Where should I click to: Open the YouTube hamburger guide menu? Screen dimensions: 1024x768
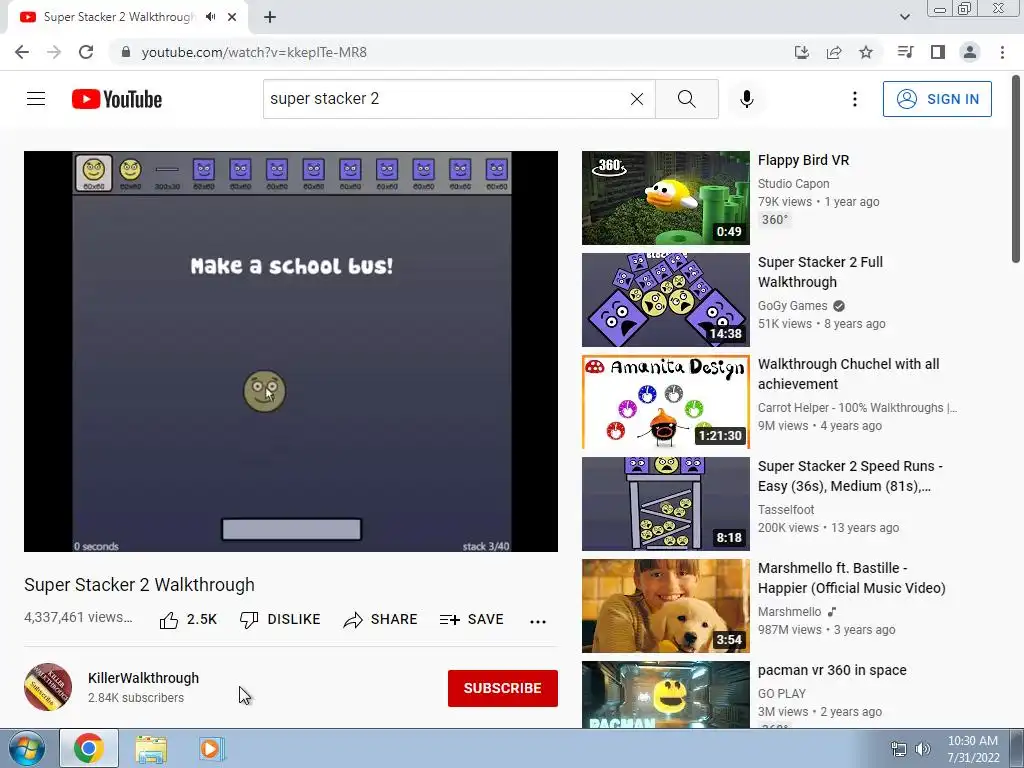(x=36, y=99)
